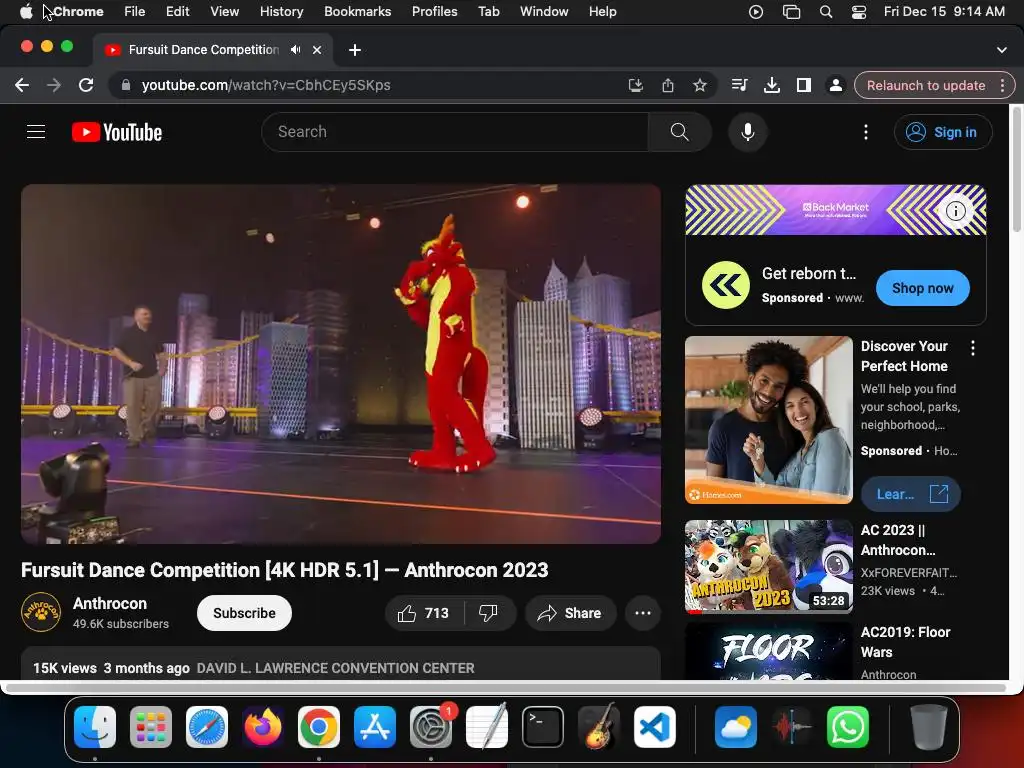Open the Profiles menu

[x=434, y=11]
